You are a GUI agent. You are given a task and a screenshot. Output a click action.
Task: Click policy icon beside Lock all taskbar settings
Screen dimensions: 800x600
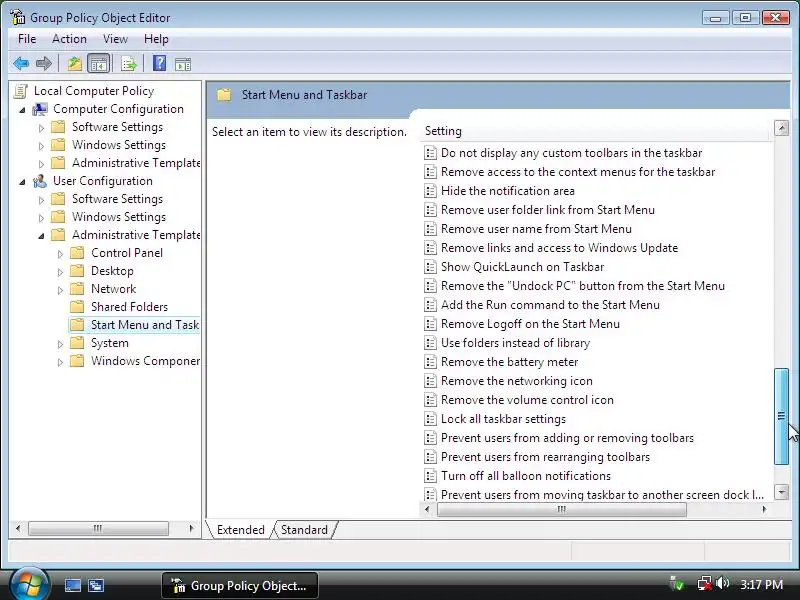tap(431, 419)
